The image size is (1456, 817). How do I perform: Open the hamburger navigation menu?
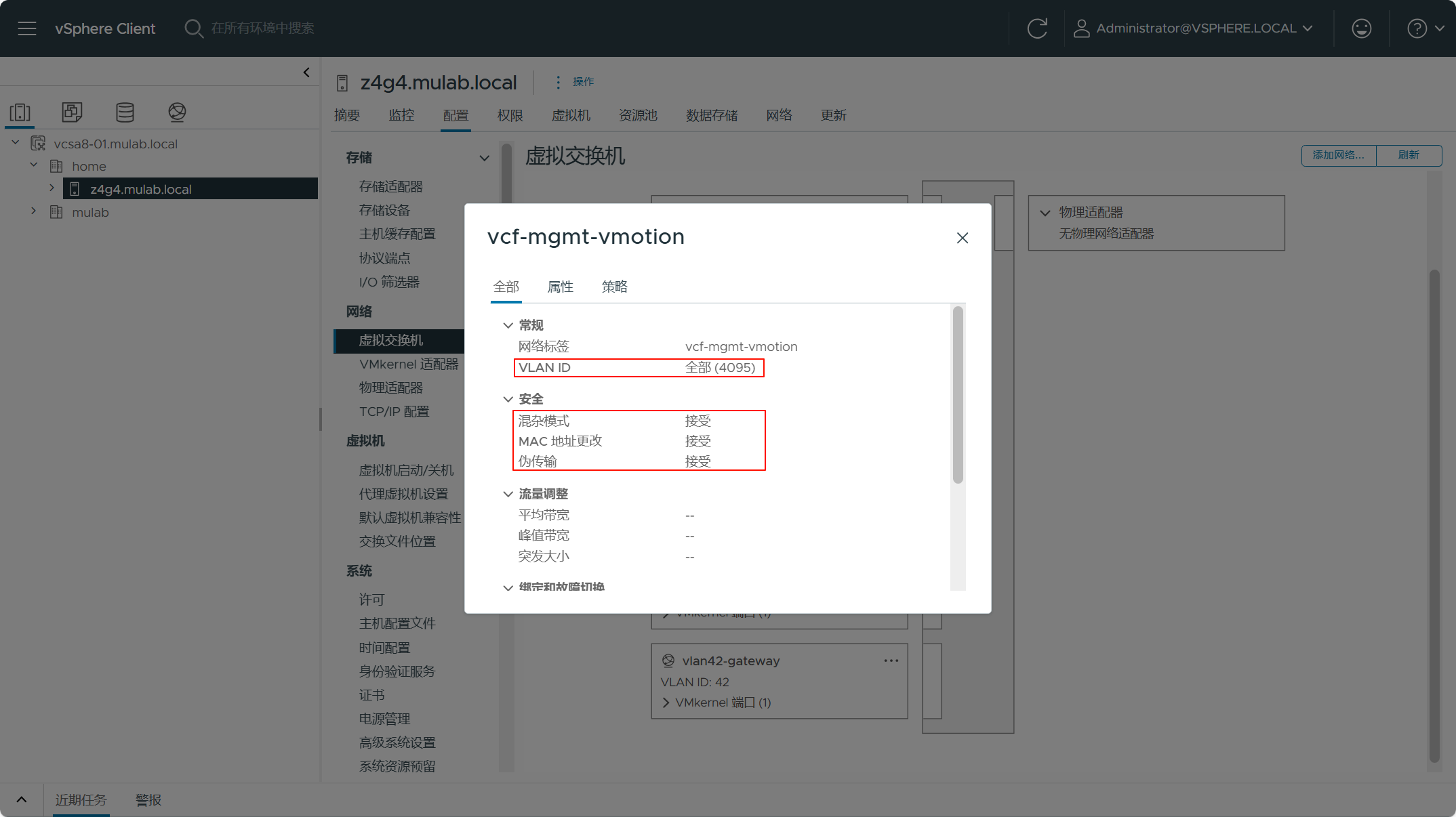pos(27,28)
